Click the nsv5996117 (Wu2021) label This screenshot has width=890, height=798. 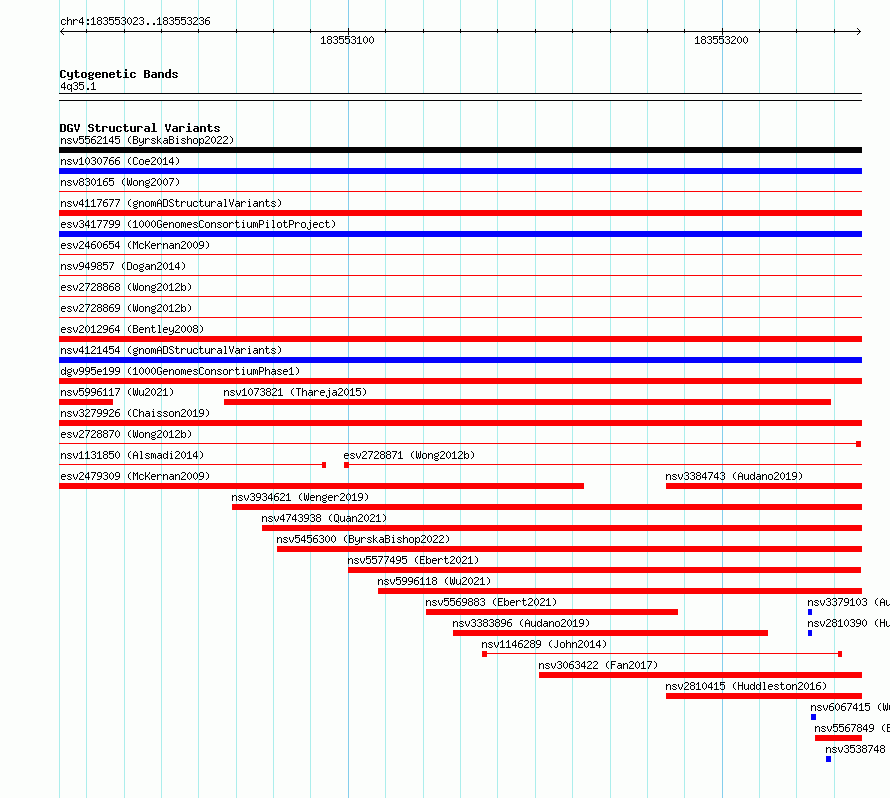(117, 392)
